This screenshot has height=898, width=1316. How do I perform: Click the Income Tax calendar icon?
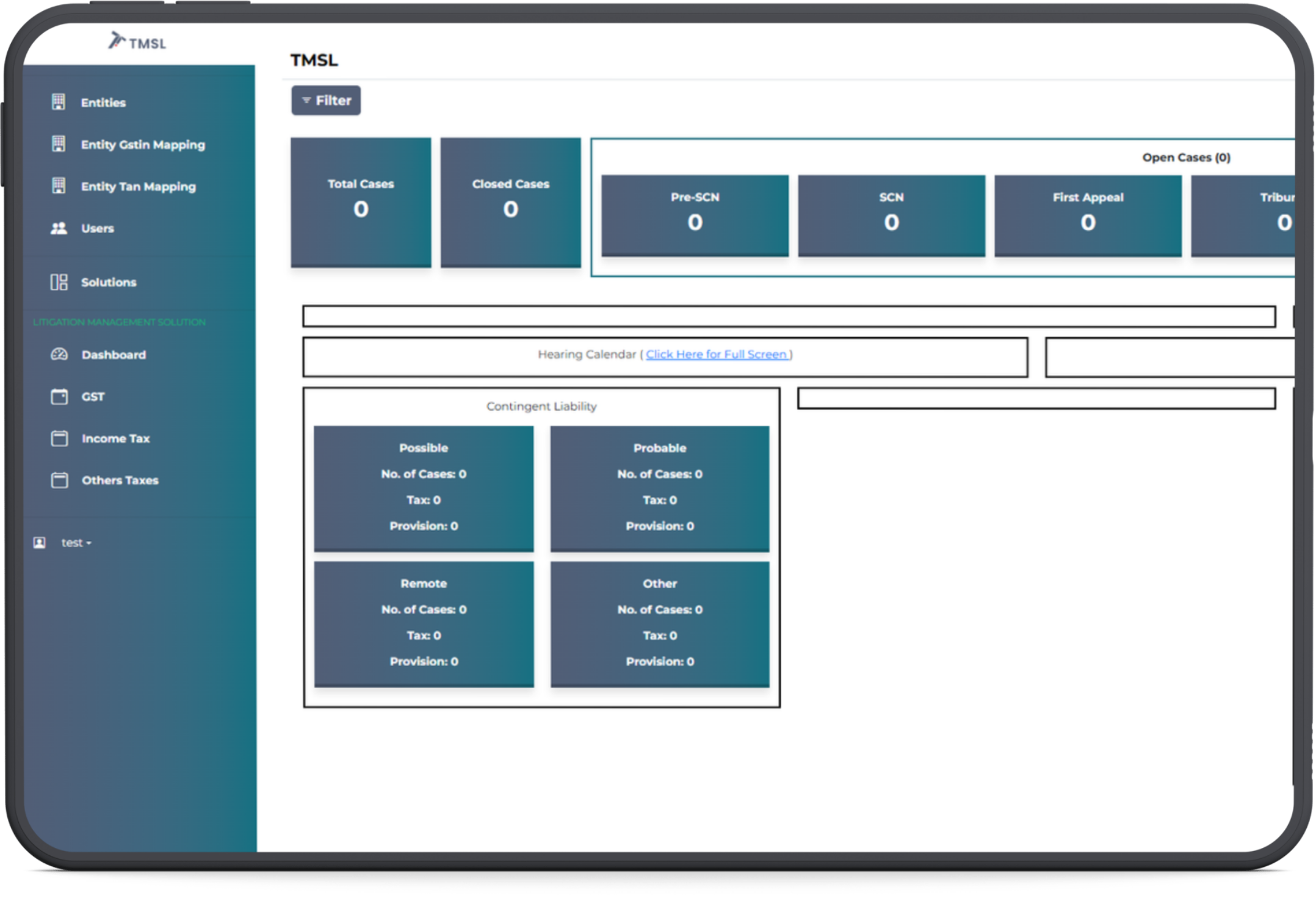pyautogui.click(x=59, y=438)
